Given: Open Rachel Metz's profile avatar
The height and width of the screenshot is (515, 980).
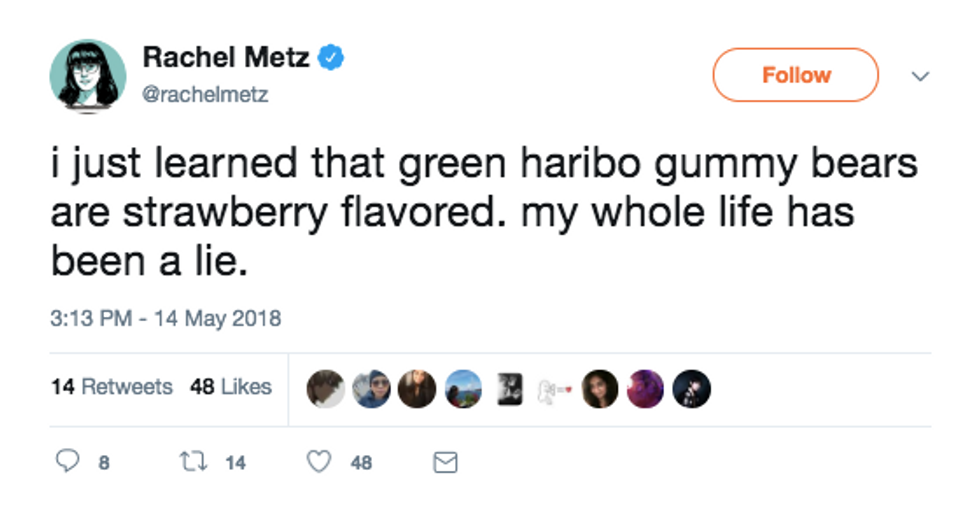Looking at the screenshot, I should (88, 76).
